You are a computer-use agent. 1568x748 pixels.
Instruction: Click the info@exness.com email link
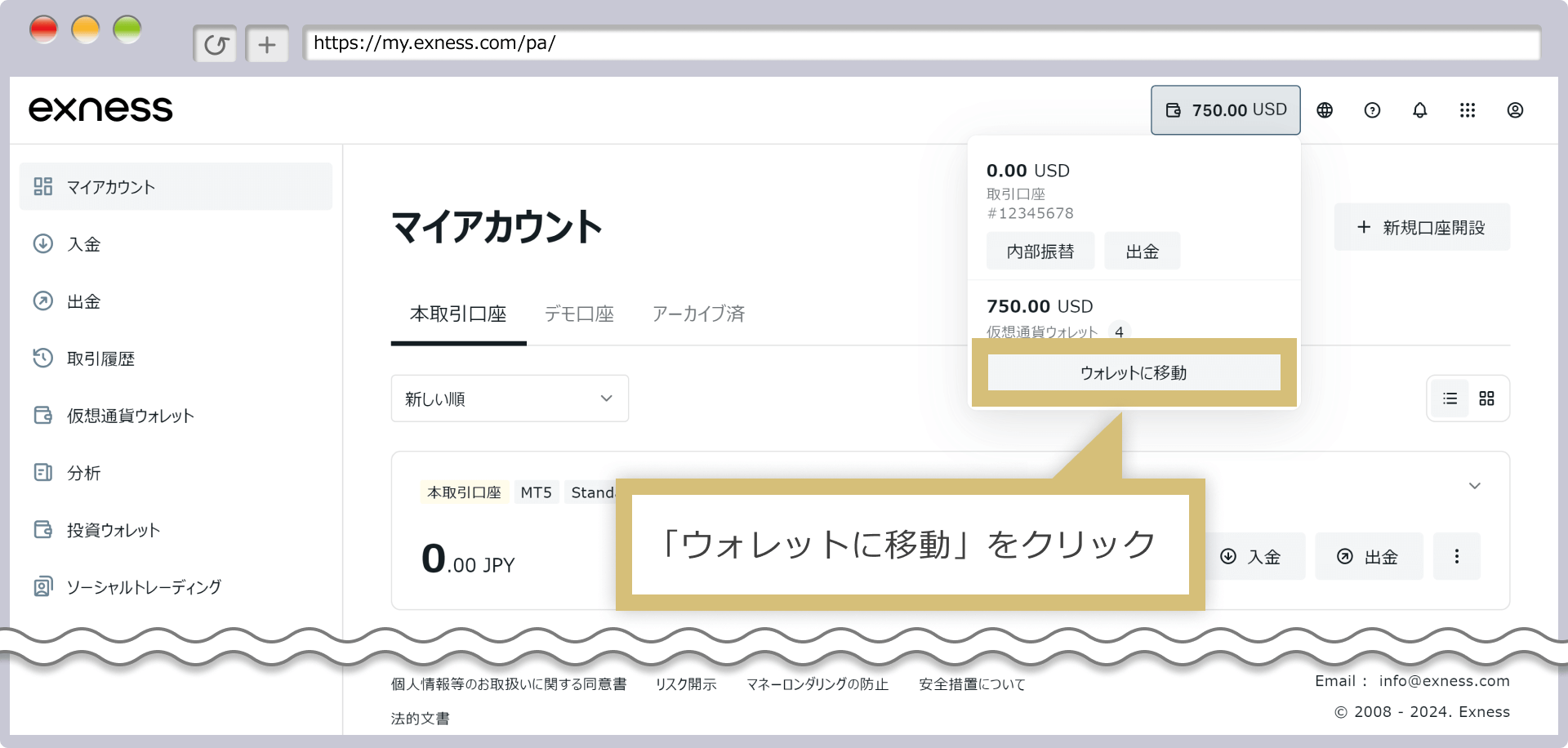(x=1444, y=681)
